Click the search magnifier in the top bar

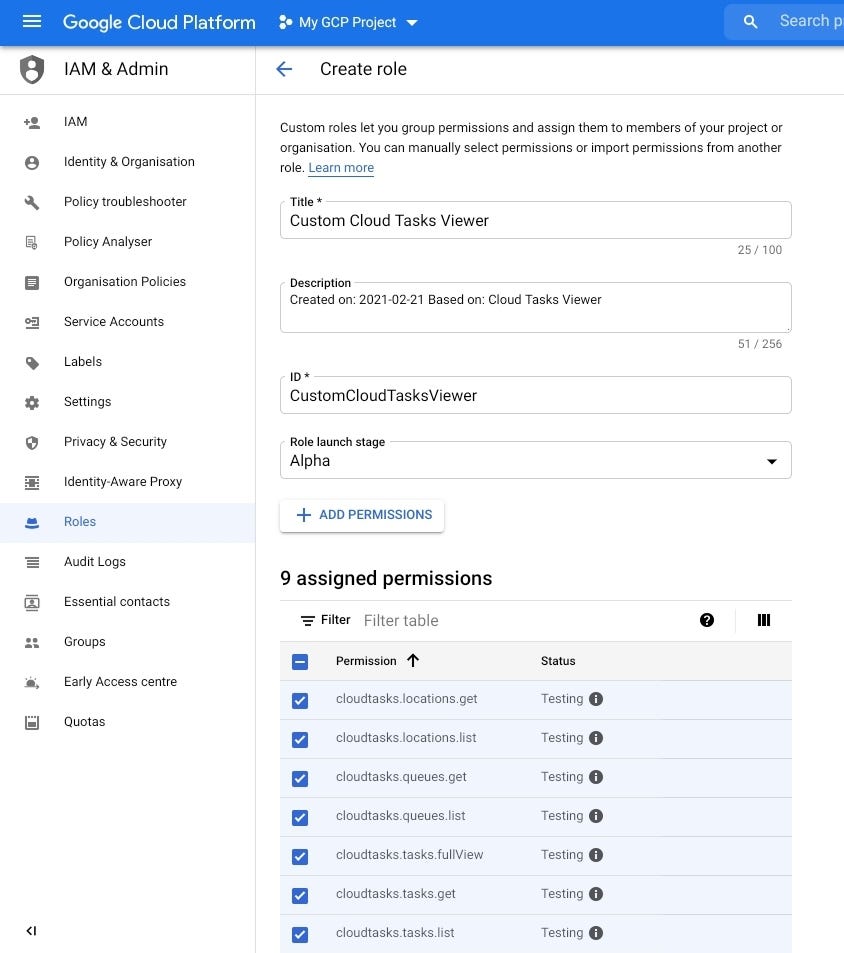tap(750, 21)
